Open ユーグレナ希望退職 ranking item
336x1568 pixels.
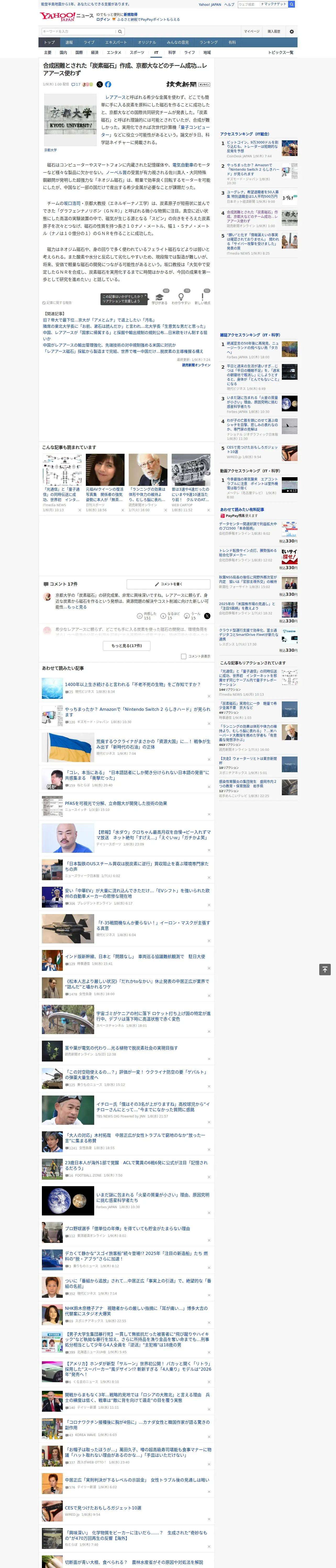click(253, 194)
